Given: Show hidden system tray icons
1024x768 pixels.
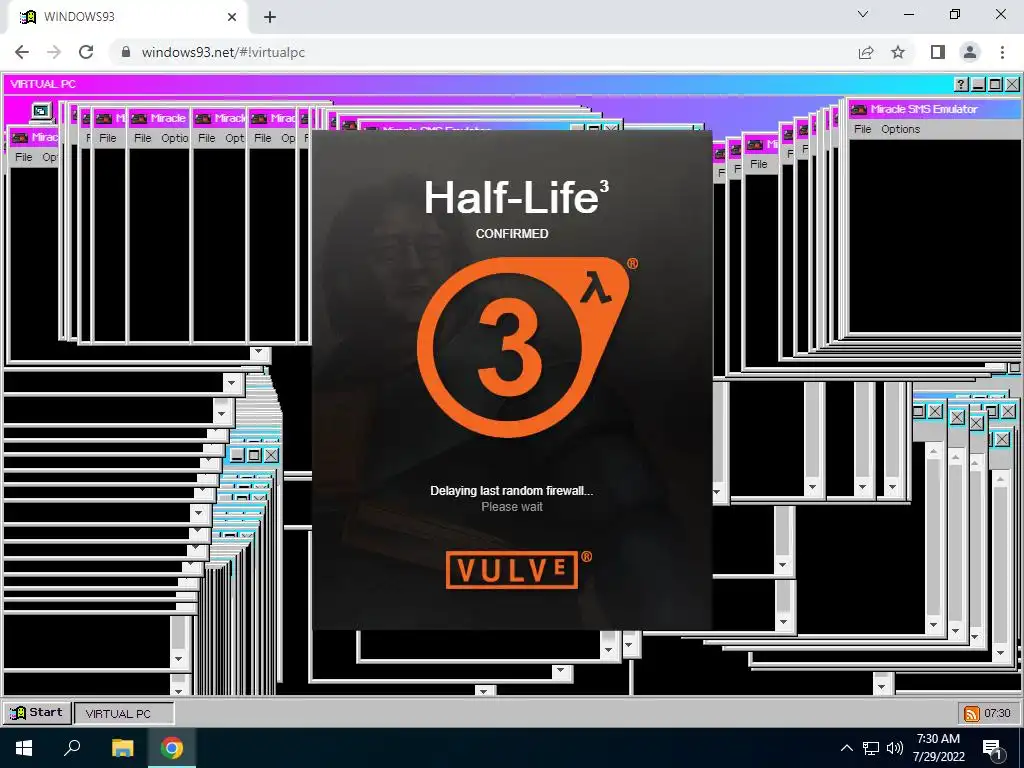Looking at the screenshot, I should click(846, 748).
